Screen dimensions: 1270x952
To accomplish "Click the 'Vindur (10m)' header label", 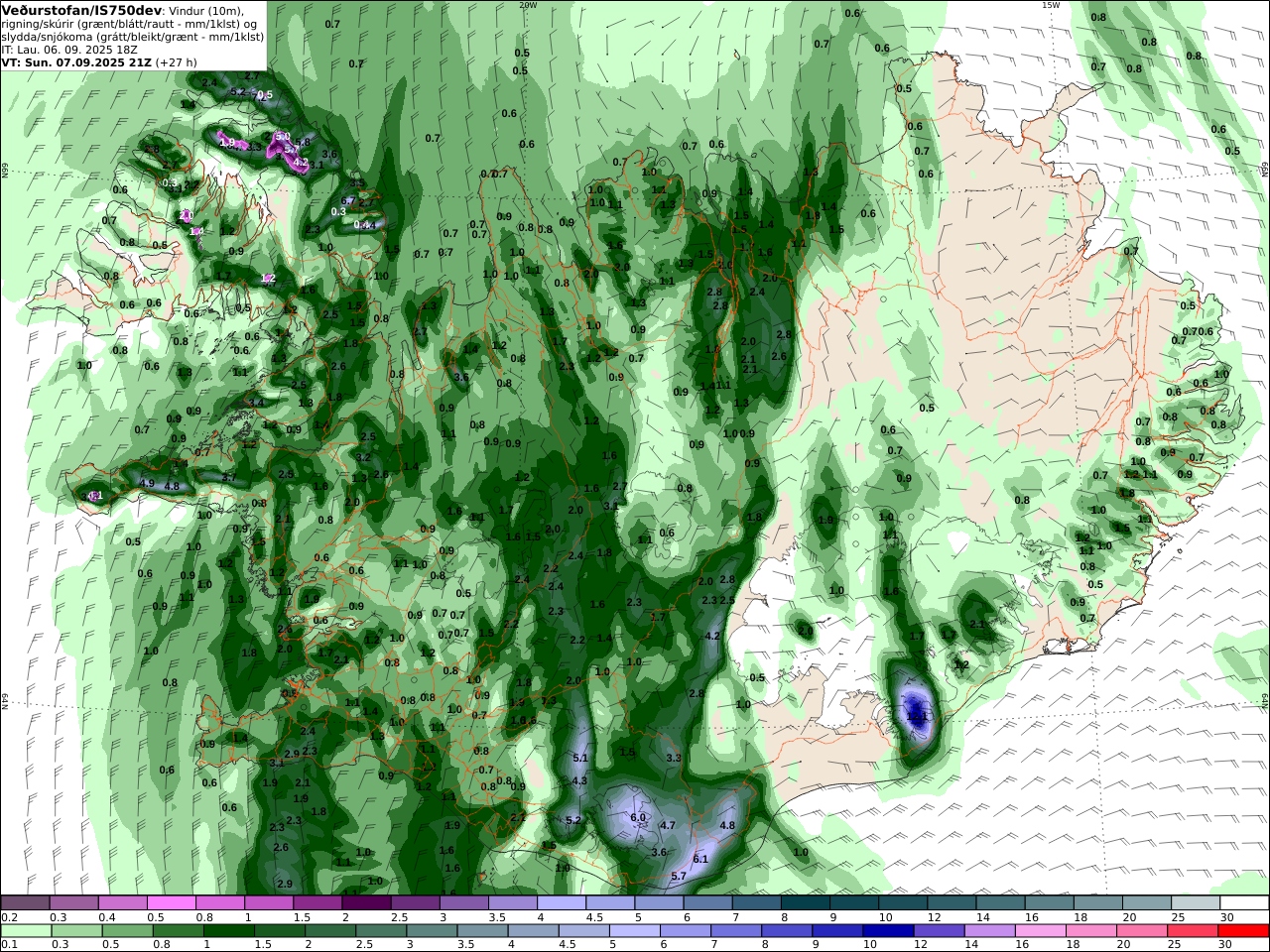I will tap(206, 10).
